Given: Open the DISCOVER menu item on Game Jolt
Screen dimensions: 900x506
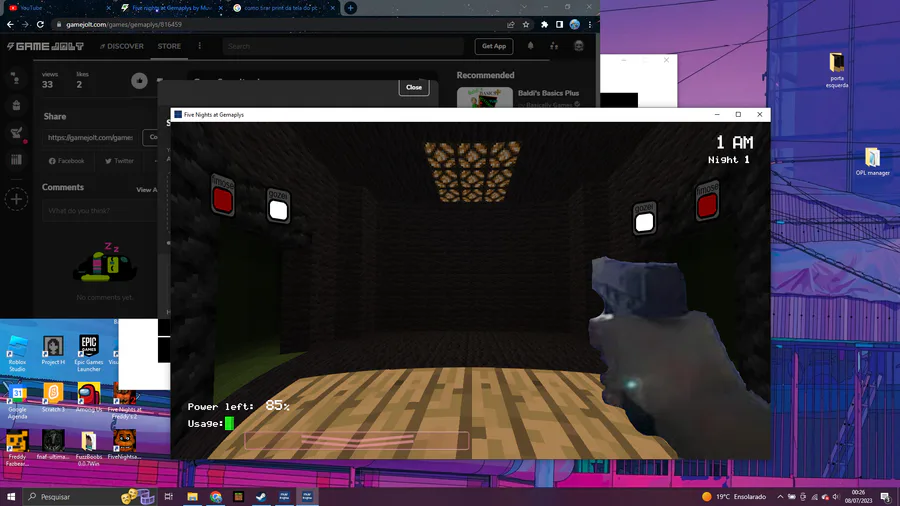Looking at the screenshot, I should pyautogui.click(x=122, y=46).
